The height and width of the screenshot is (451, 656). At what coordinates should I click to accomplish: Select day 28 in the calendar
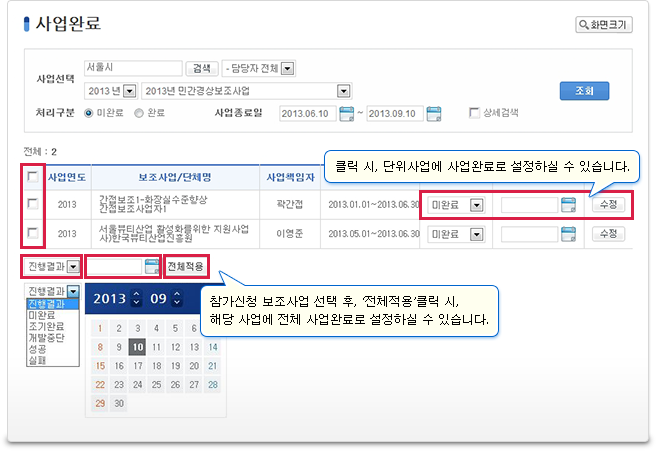tap(213, 384)
